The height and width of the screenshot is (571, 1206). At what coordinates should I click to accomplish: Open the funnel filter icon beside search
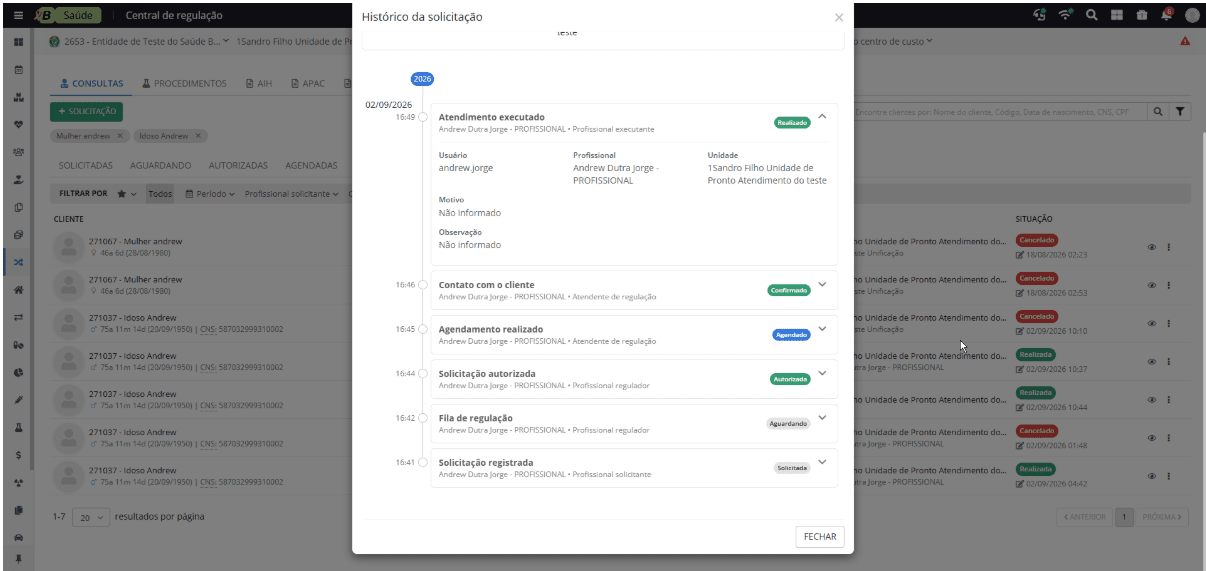[x=1179, y=112]
